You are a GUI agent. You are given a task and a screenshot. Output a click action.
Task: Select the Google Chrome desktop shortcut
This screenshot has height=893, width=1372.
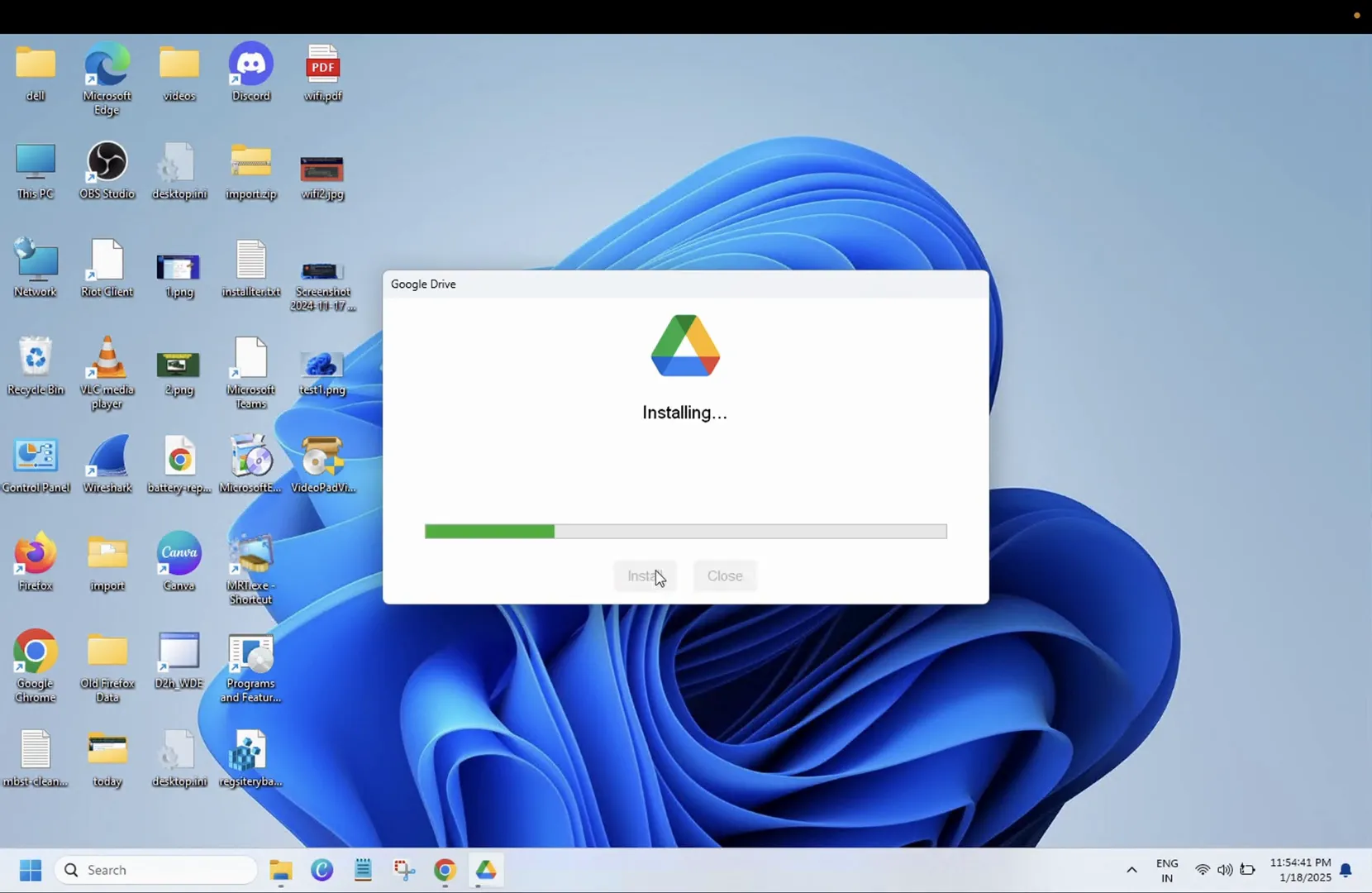pos(36,666)
